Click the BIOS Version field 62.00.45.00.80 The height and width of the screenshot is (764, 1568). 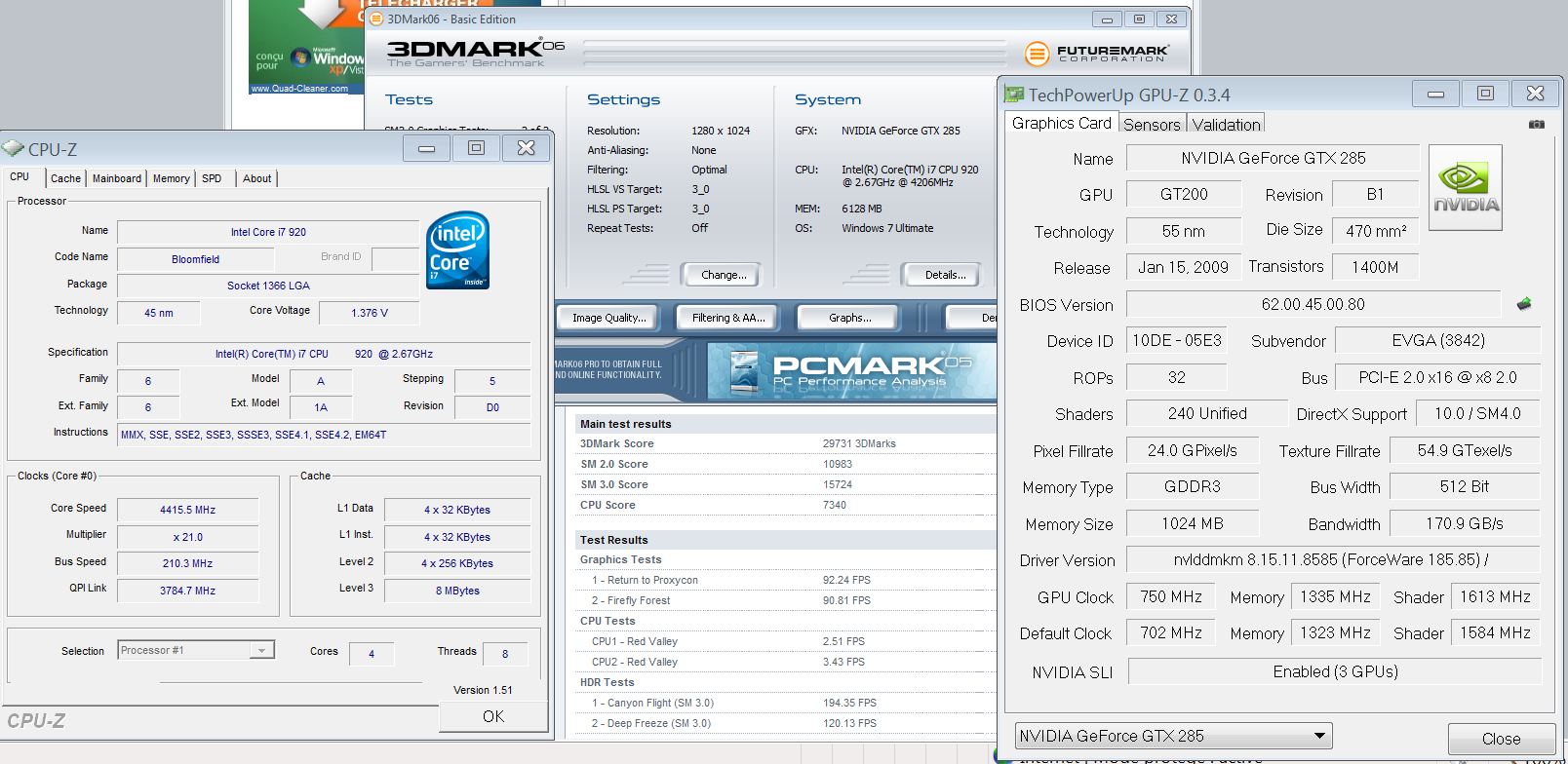[x=1313, y=304]
